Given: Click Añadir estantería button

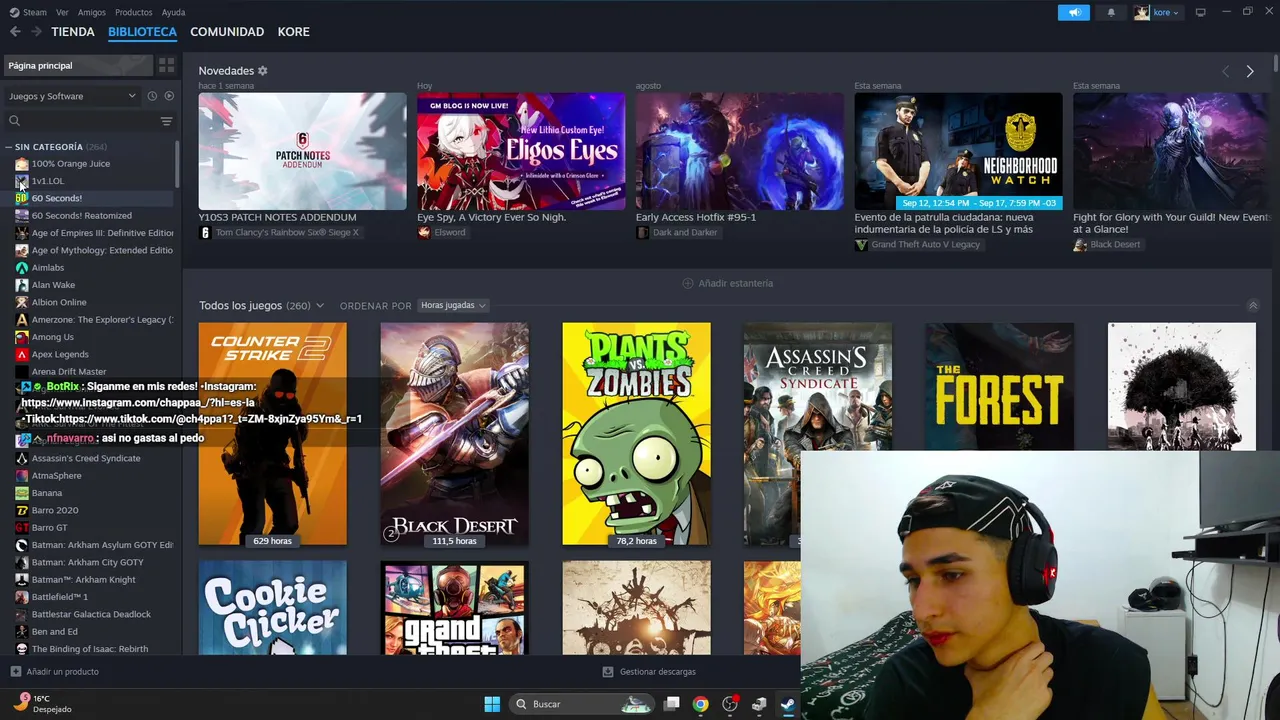Looking at the screenshot, I should (728, 283).
